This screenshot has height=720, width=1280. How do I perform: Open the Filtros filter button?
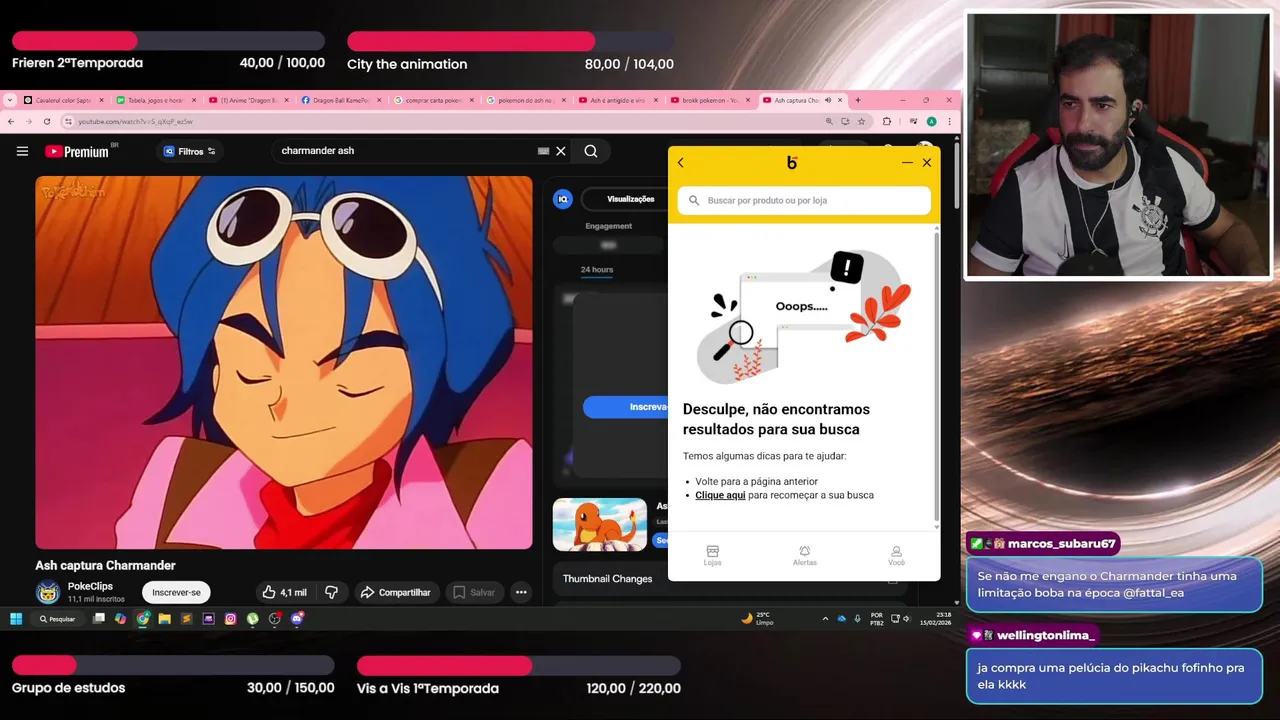tap(190, 151)
